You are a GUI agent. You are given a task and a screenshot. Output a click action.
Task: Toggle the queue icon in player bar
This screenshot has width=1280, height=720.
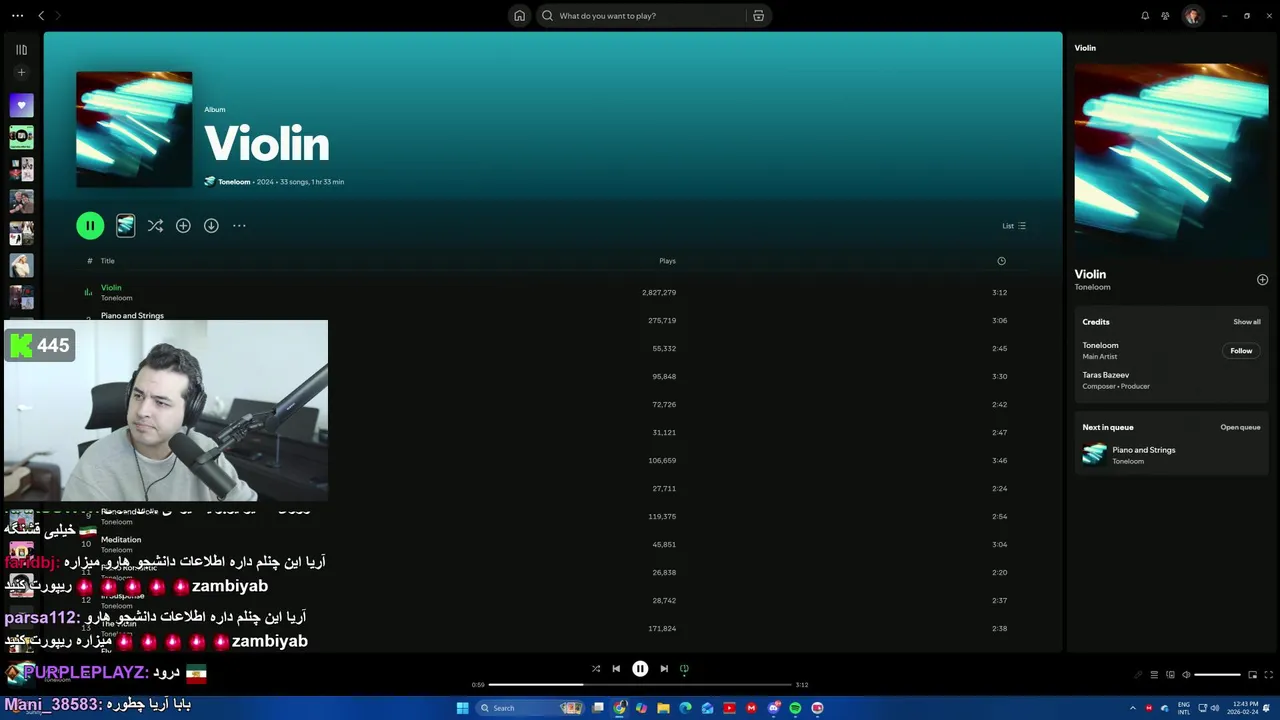(x=1154, y=675)
